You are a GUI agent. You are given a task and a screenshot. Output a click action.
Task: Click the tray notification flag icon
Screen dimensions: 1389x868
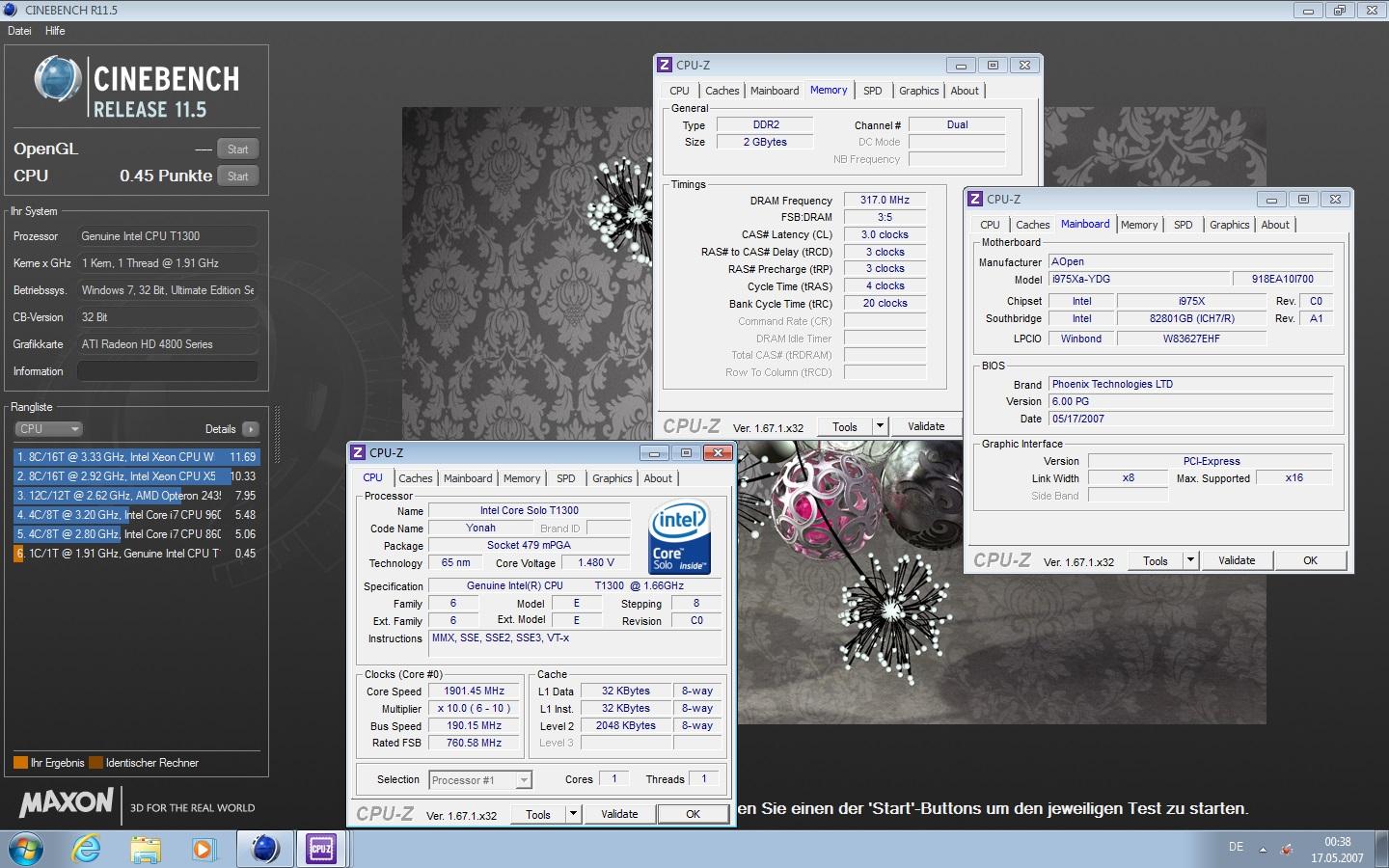tap(1287, 850)
